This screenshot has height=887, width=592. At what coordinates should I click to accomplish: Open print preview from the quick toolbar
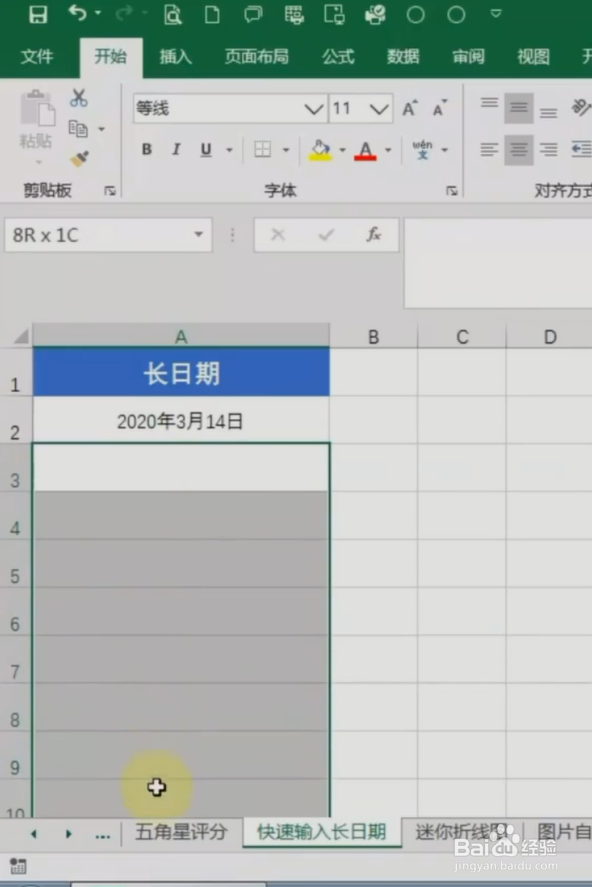[x=172, y=14]
